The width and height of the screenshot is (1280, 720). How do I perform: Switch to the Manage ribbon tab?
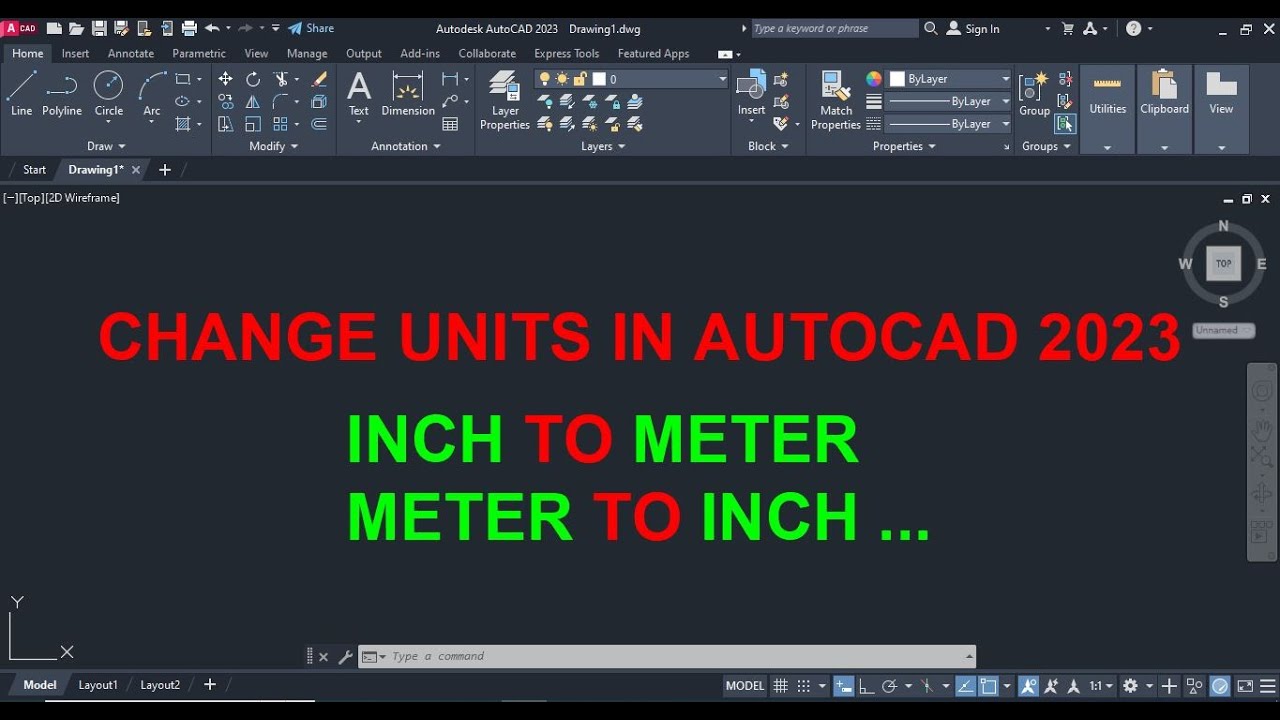coord(307,54)
